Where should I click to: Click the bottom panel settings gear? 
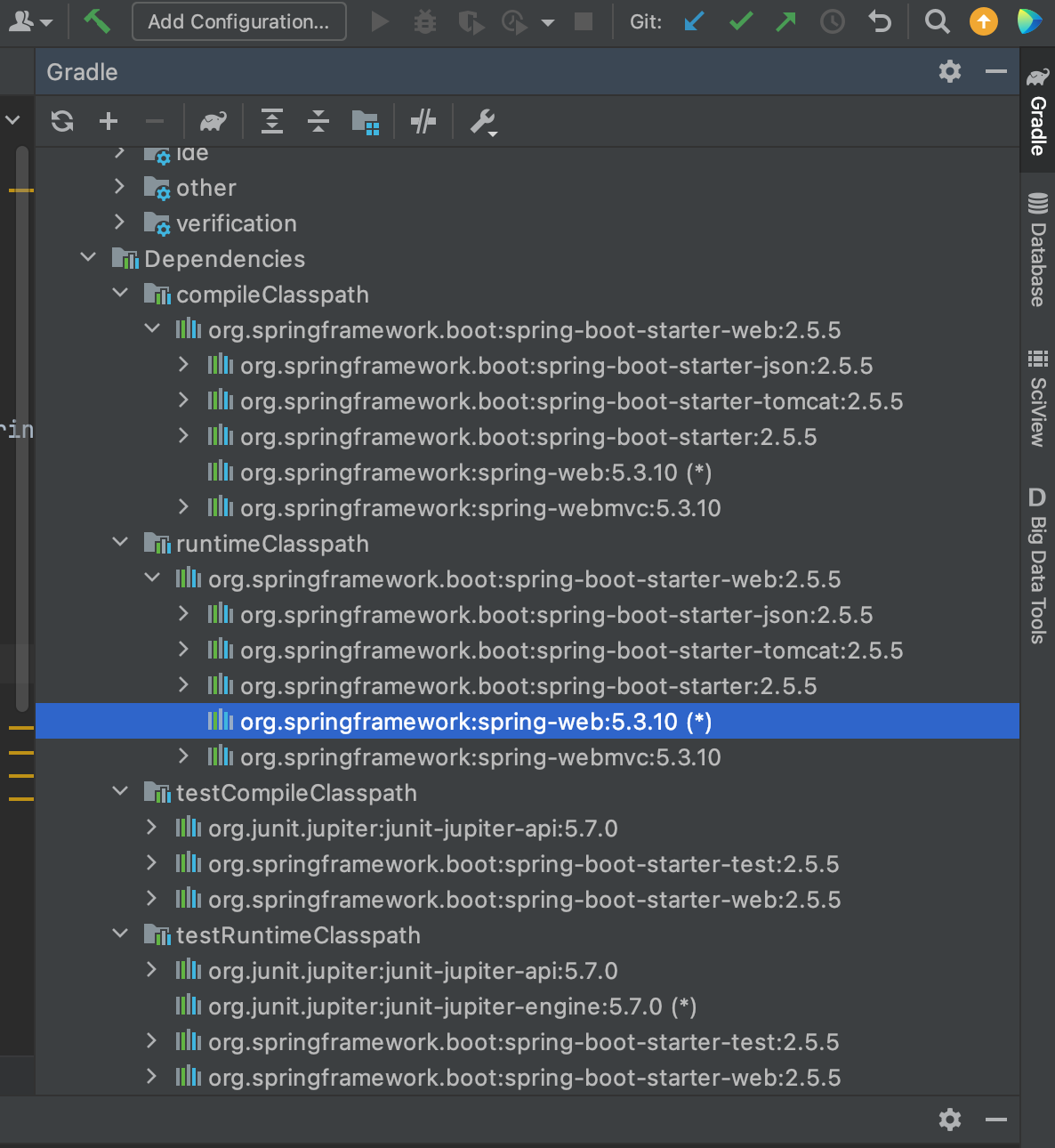(950, 1119)
